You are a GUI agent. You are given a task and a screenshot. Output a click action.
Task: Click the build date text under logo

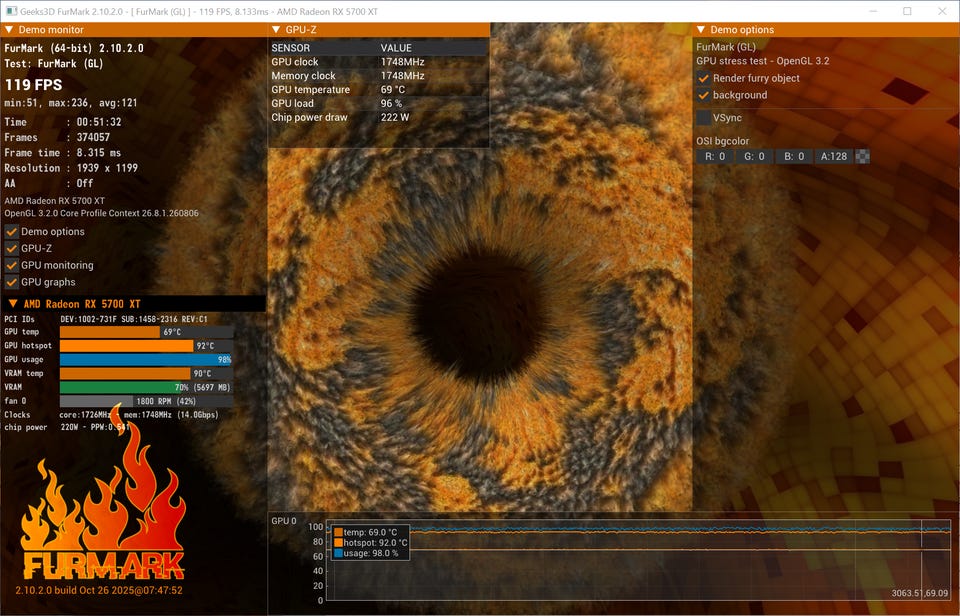99,590
